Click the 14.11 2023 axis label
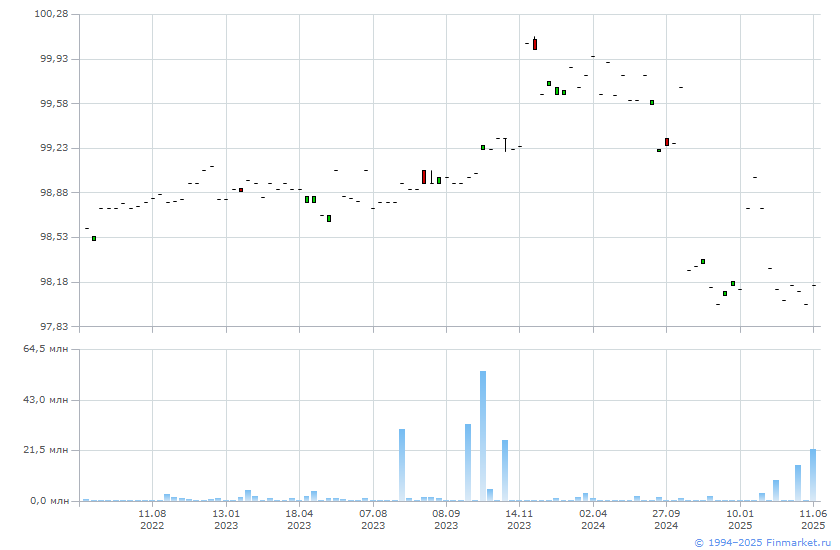Screen dimensions: 840x550 click(519, 520)
